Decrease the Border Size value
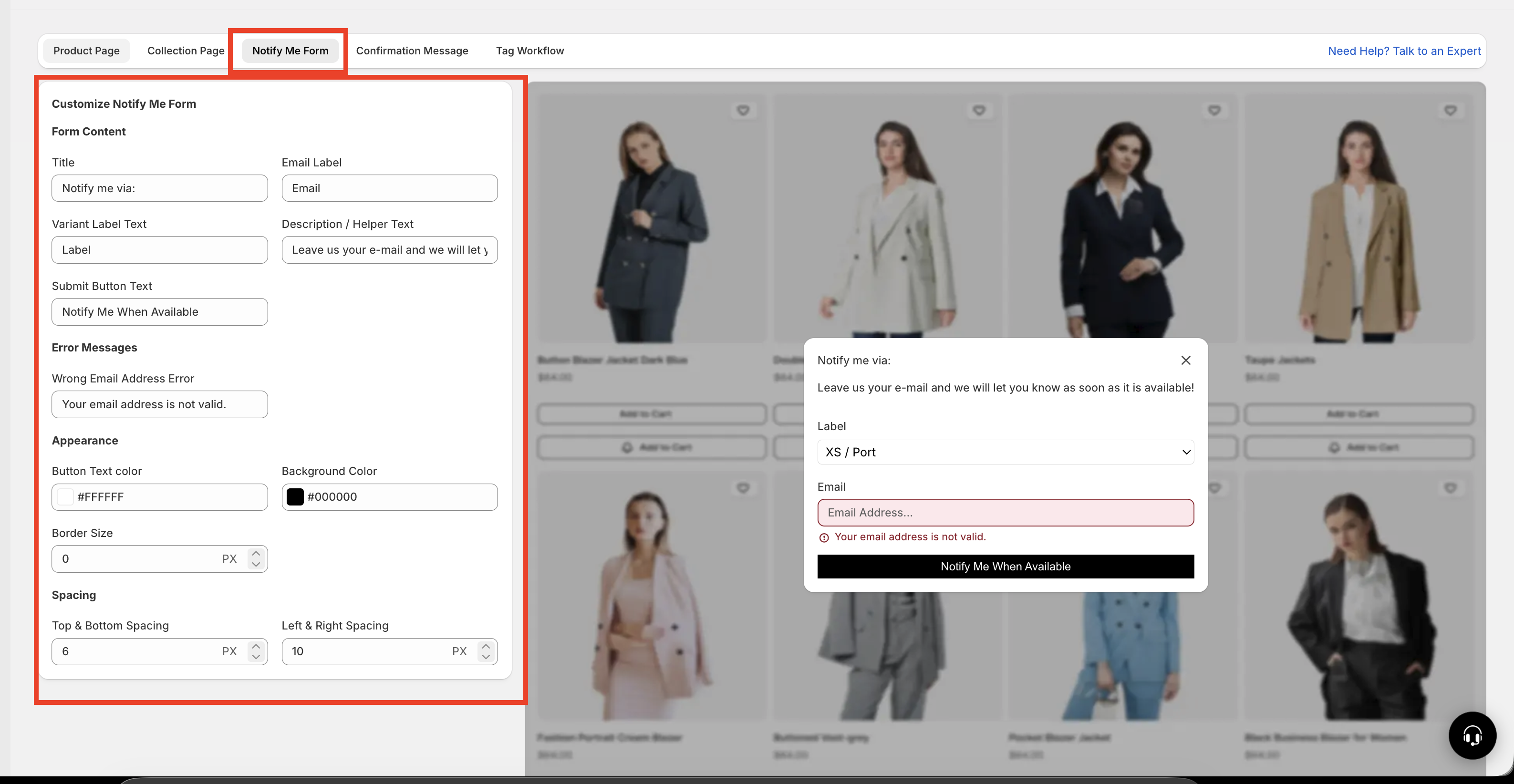 click(256, 564)
